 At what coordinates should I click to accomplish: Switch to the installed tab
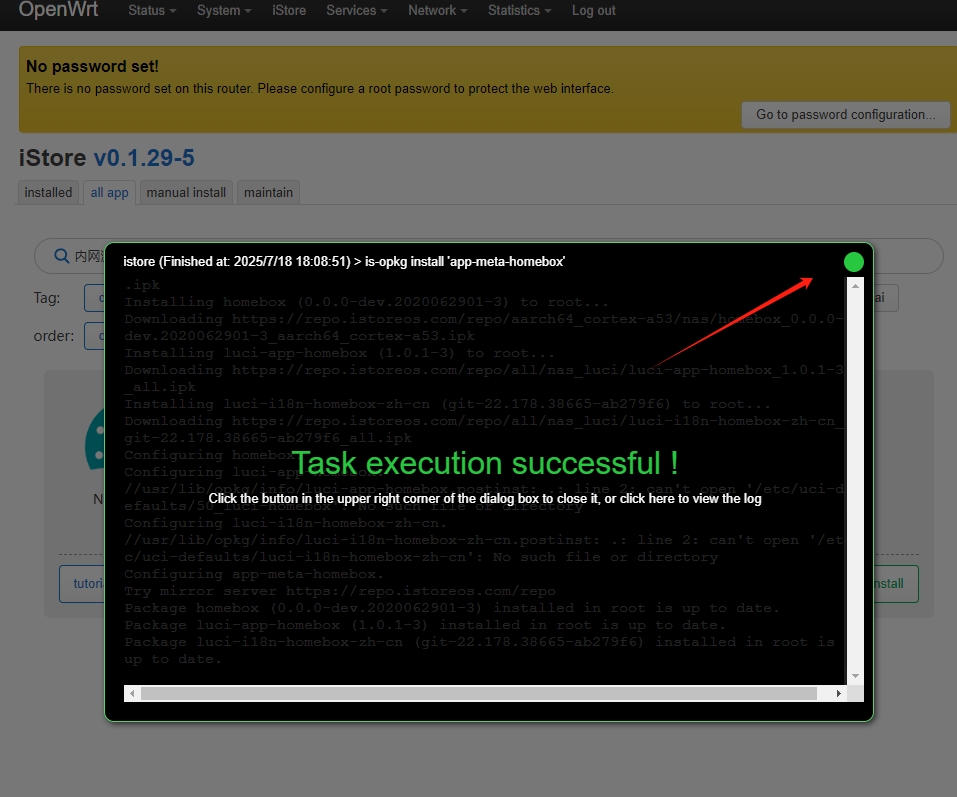point(48,192)
